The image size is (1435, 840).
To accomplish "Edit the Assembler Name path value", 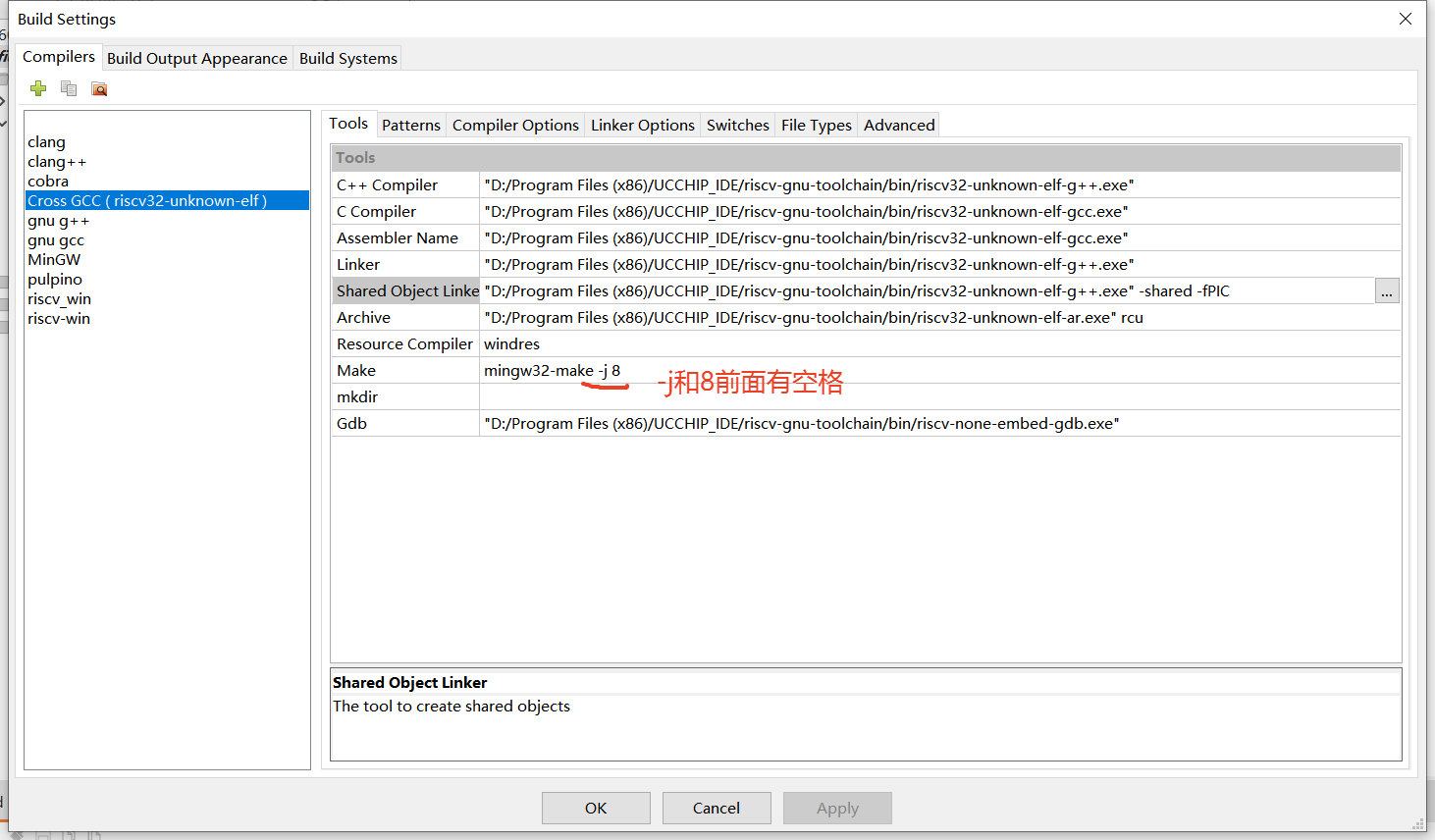I will 940,237.
